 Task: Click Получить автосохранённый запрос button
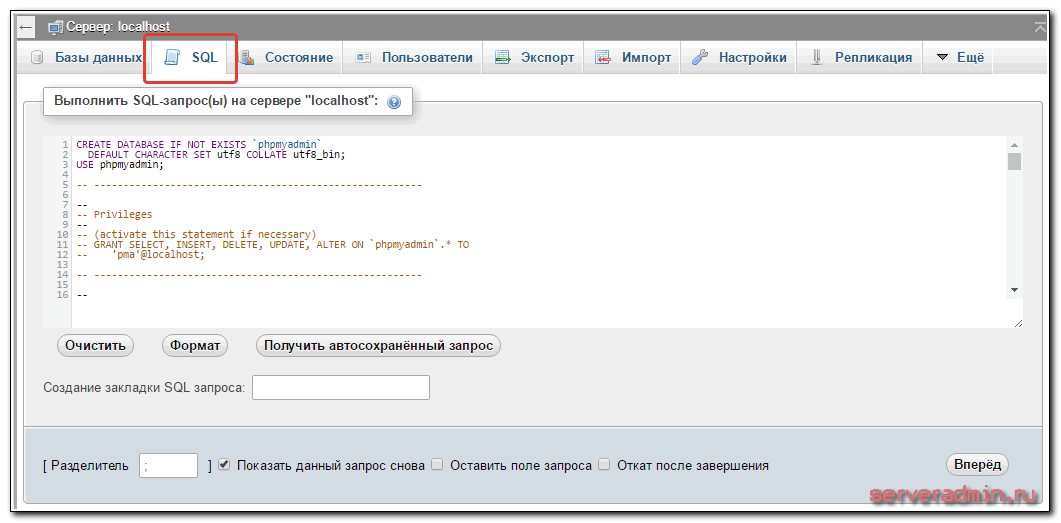[378, 346]
